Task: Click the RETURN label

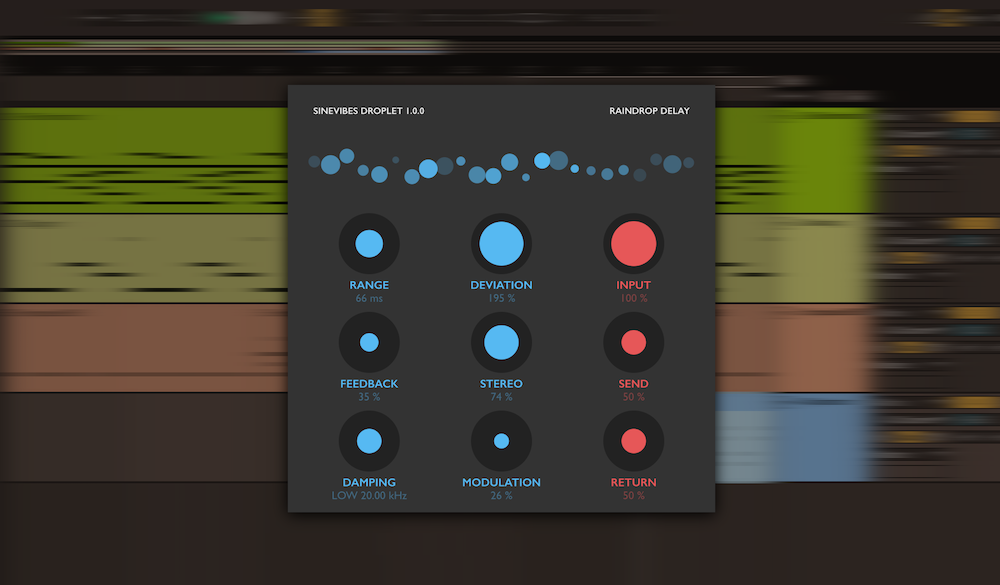Action: (633, 482)
